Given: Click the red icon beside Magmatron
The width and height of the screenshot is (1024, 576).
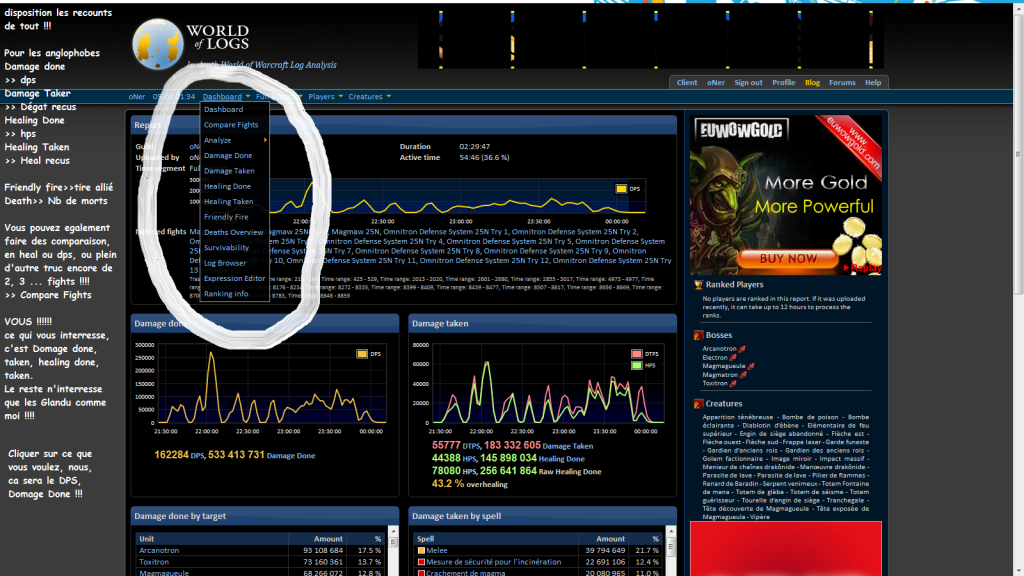Looking at the screenshot, I should [x=743, y=375].
